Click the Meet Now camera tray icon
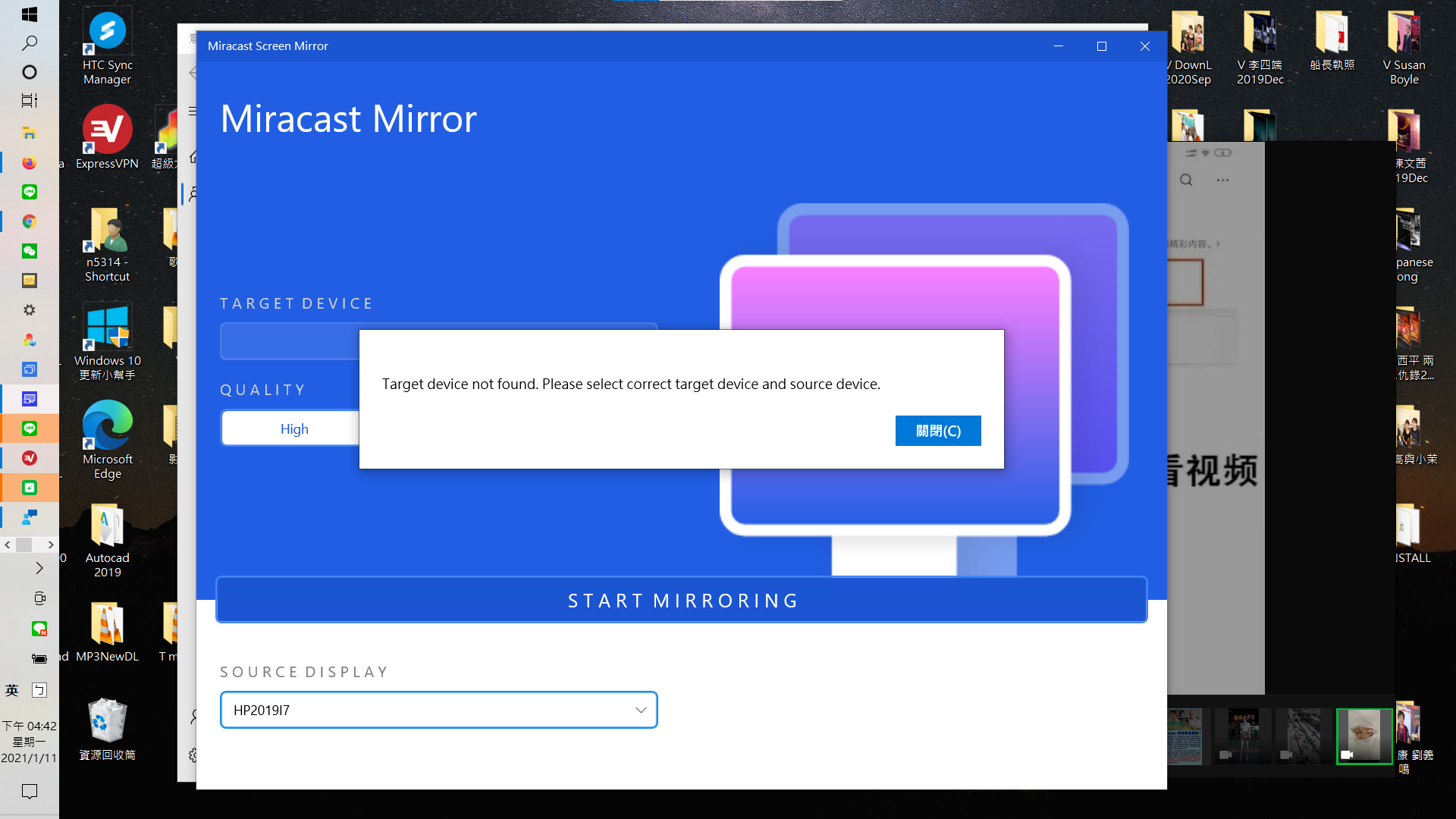Screen dimensions: 1456x819 pyautogui.click(x=39, y=598)
